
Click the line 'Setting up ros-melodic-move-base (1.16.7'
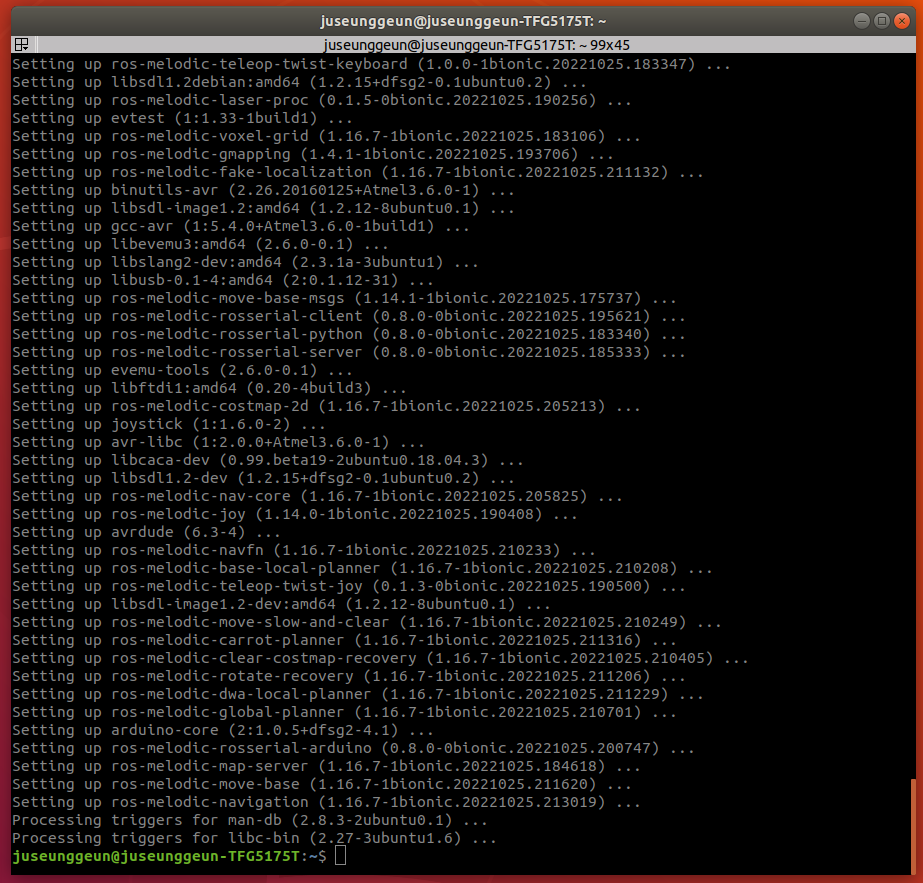point(321,785)
